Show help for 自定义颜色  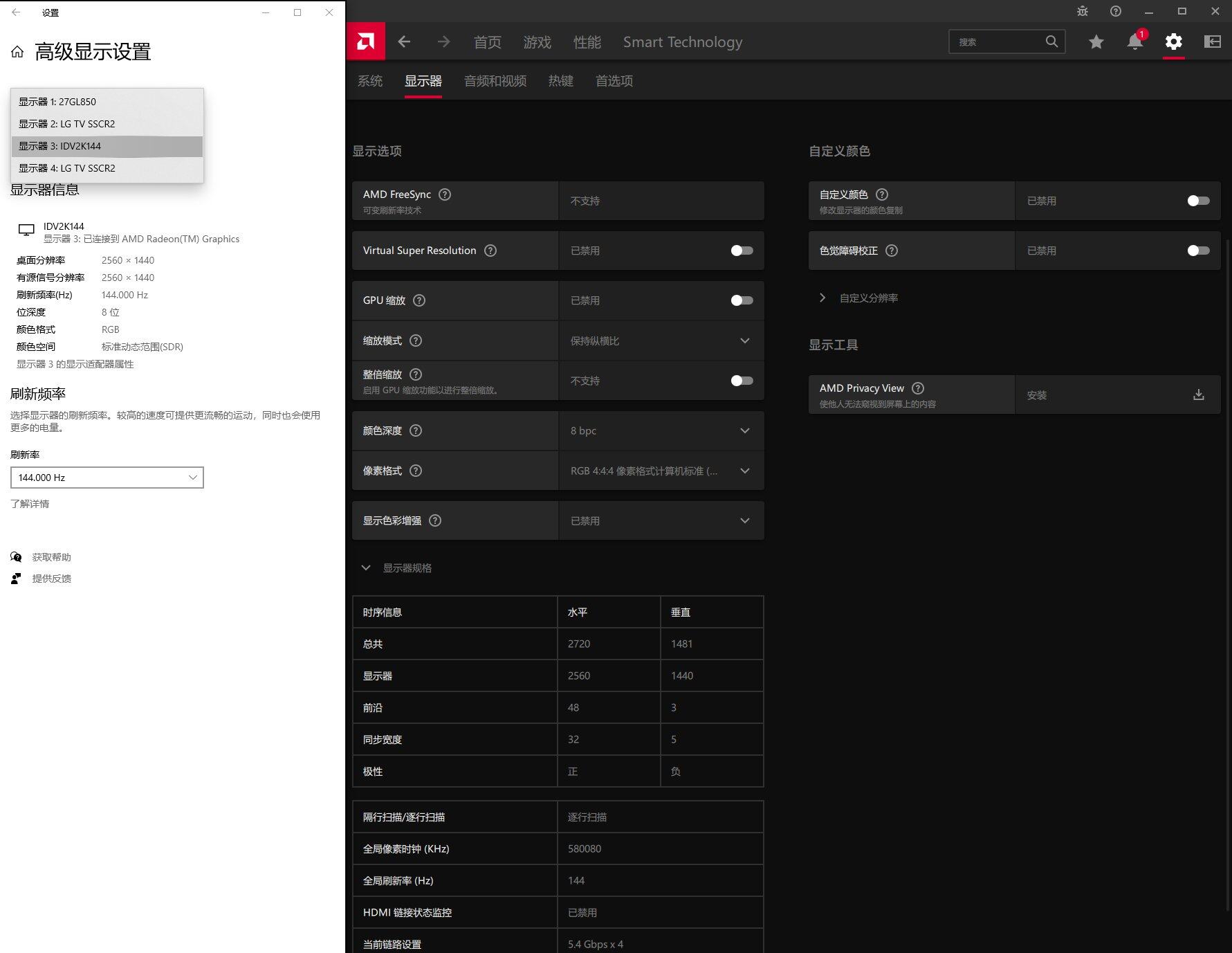[x=882, y=194]
